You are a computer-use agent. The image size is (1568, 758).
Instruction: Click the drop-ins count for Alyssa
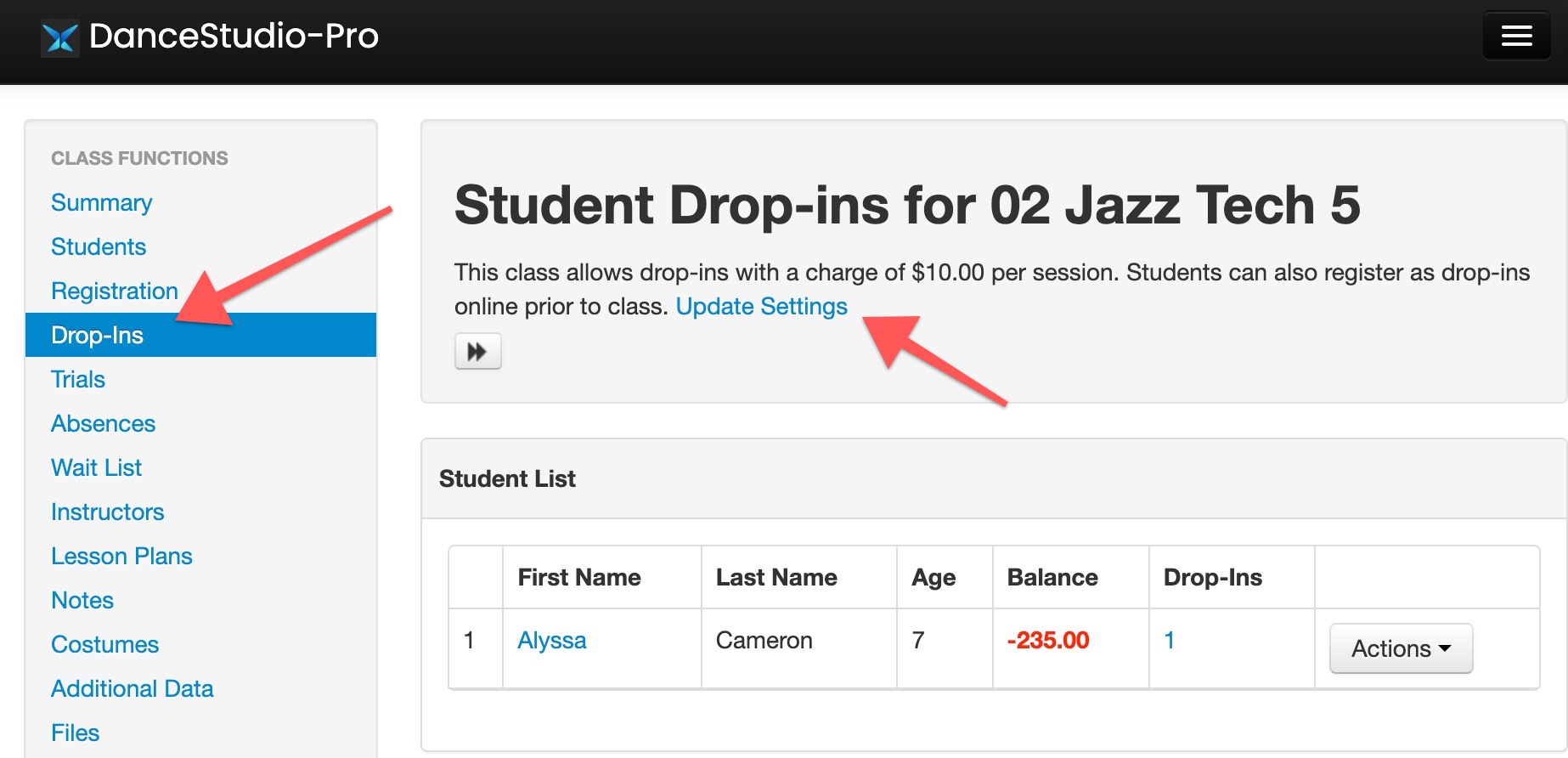pos(1169,640)
